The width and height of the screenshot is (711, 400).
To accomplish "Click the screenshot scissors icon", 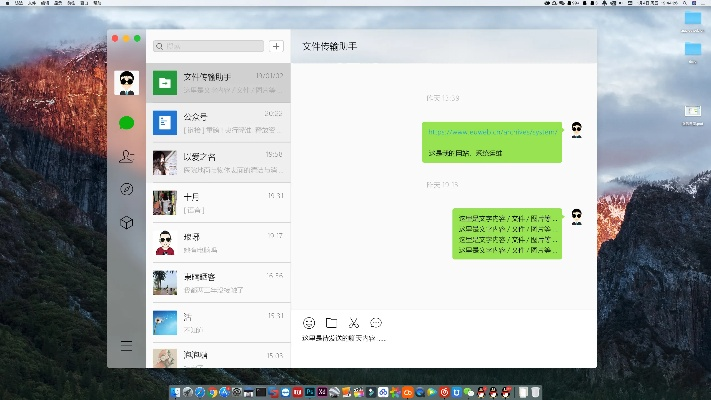I will pos(353,322).
